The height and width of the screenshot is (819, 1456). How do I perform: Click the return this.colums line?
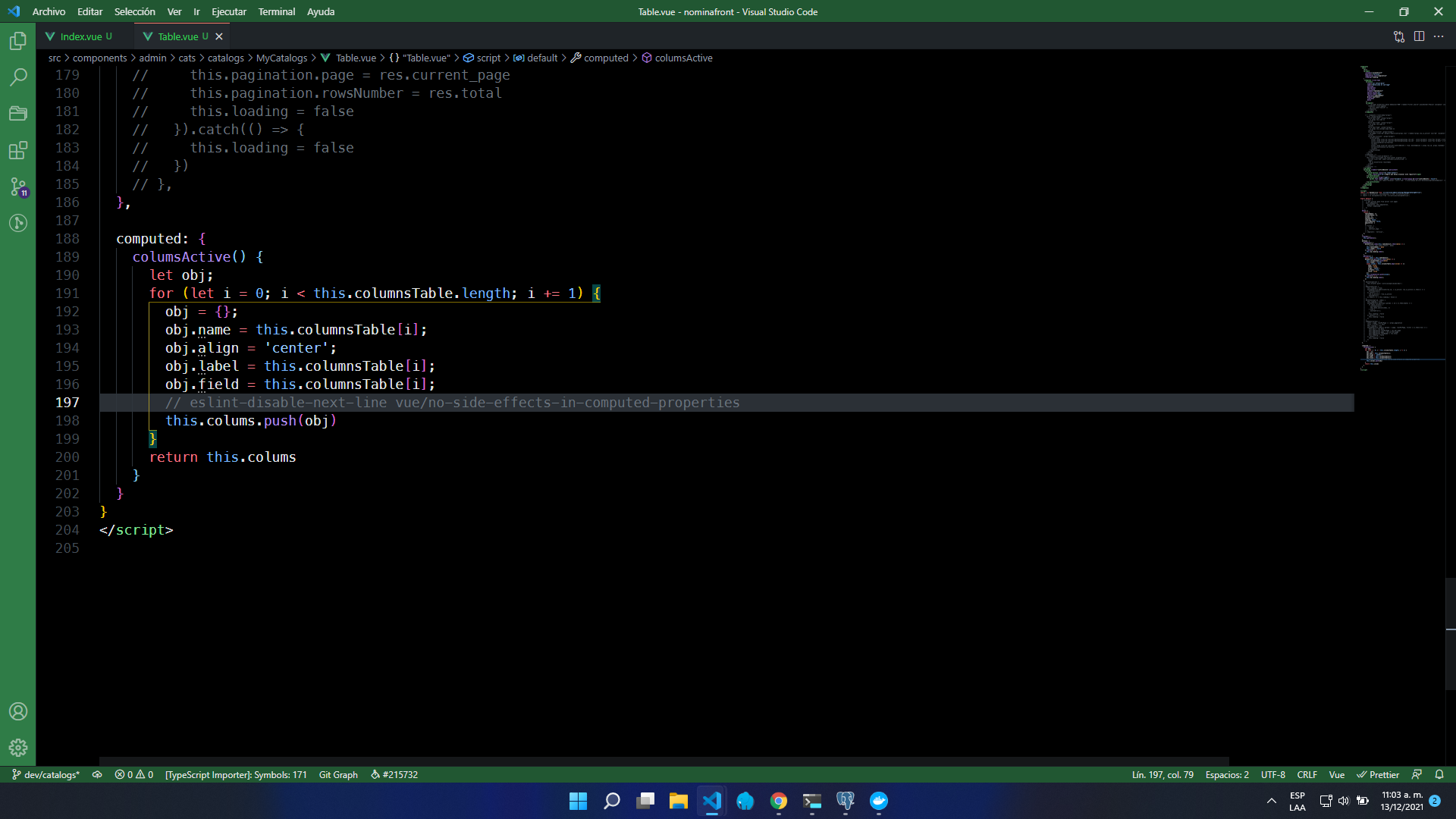point(222,457)
